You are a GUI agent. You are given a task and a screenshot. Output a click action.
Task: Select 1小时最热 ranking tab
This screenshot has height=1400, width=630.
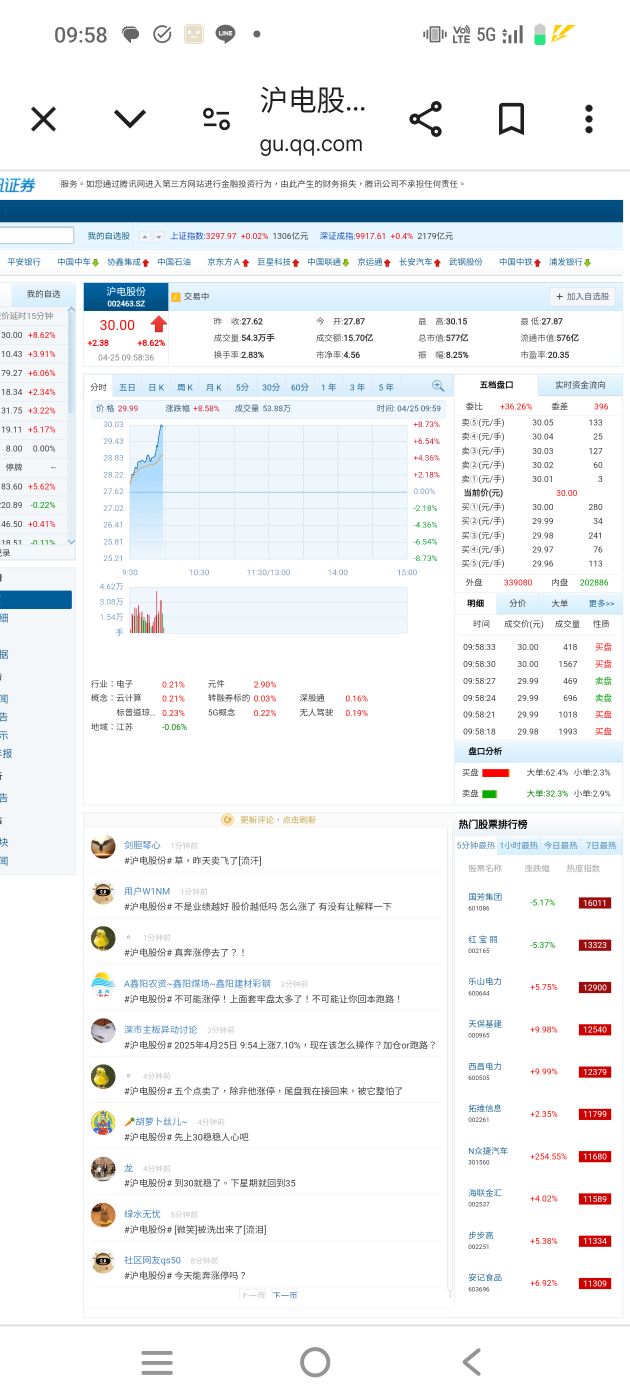click(x=518, y=845)
